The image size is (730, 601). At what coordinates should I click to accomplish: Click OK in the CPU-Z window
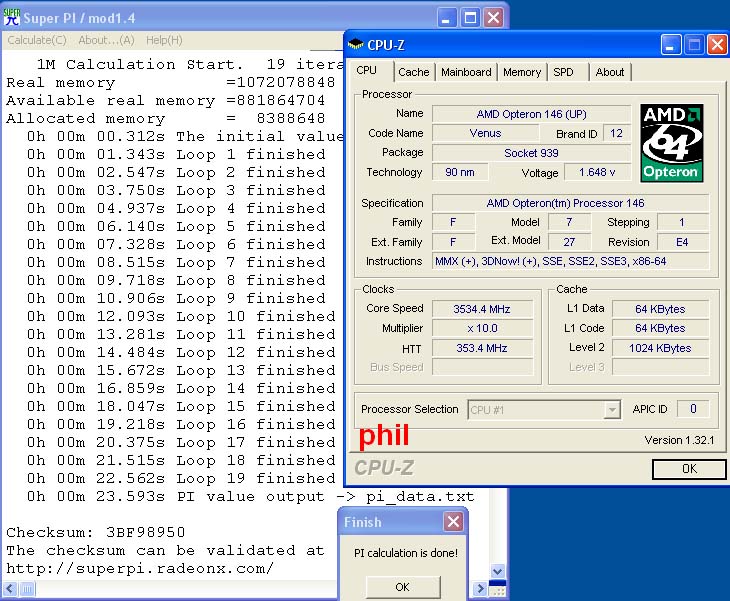(x=689, y=469)
